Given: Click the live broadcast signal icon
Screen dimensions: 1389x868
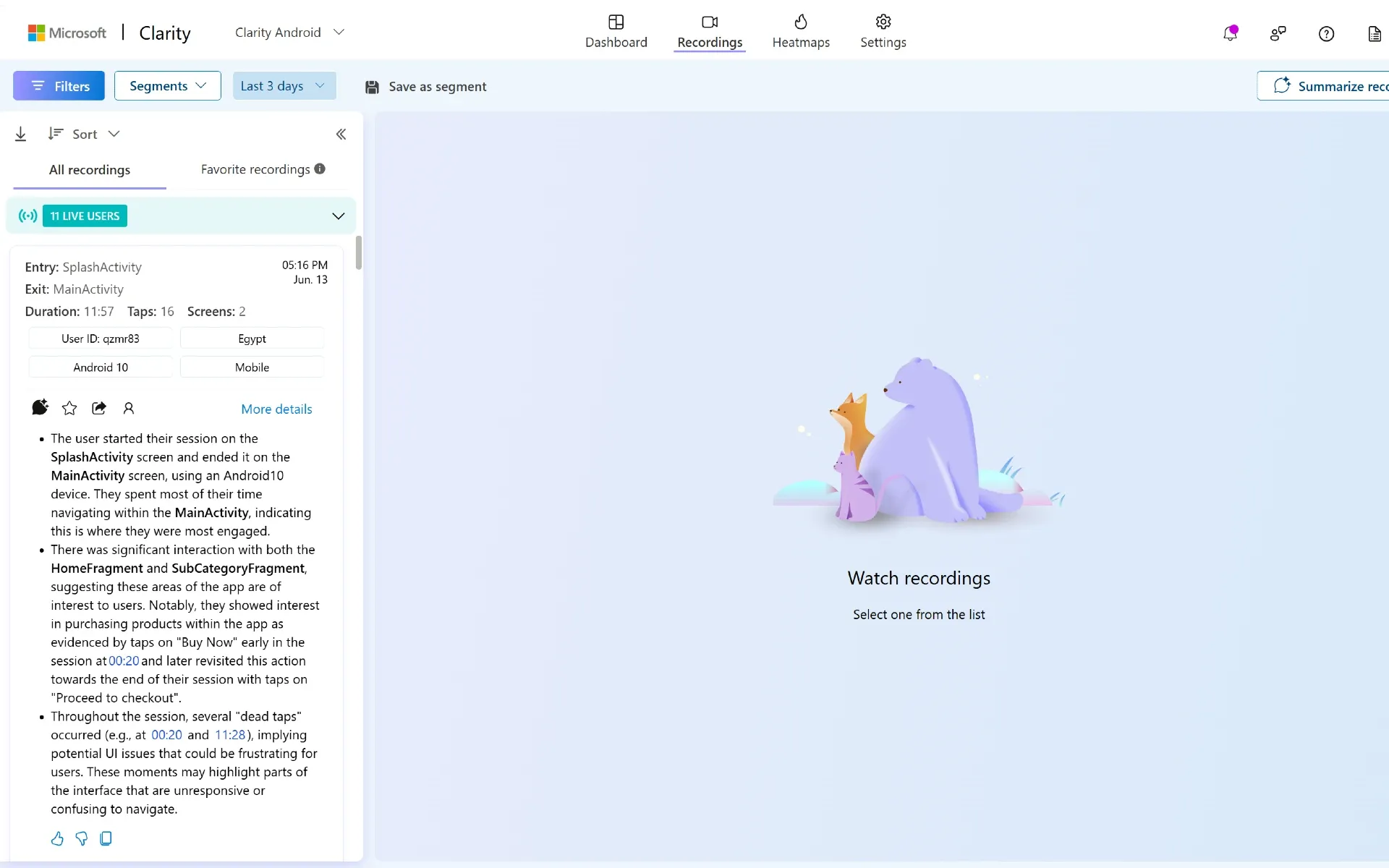Looking at the screenshot, I should point(27,216).
